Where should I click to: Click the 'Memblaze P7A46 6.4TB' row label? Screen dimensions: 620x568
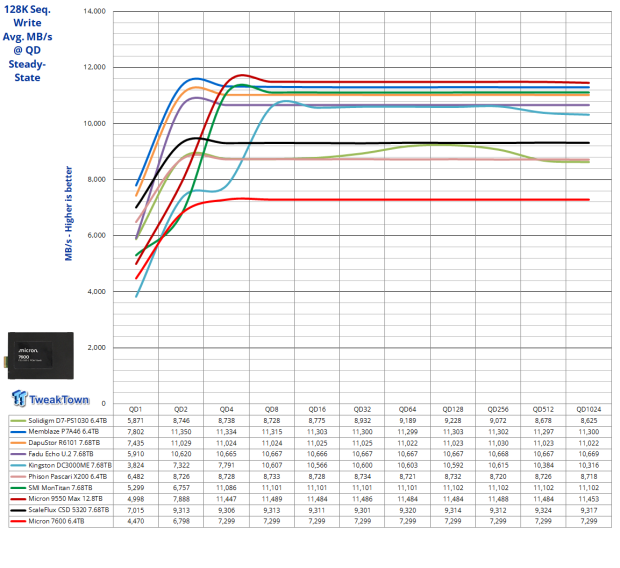64,432
